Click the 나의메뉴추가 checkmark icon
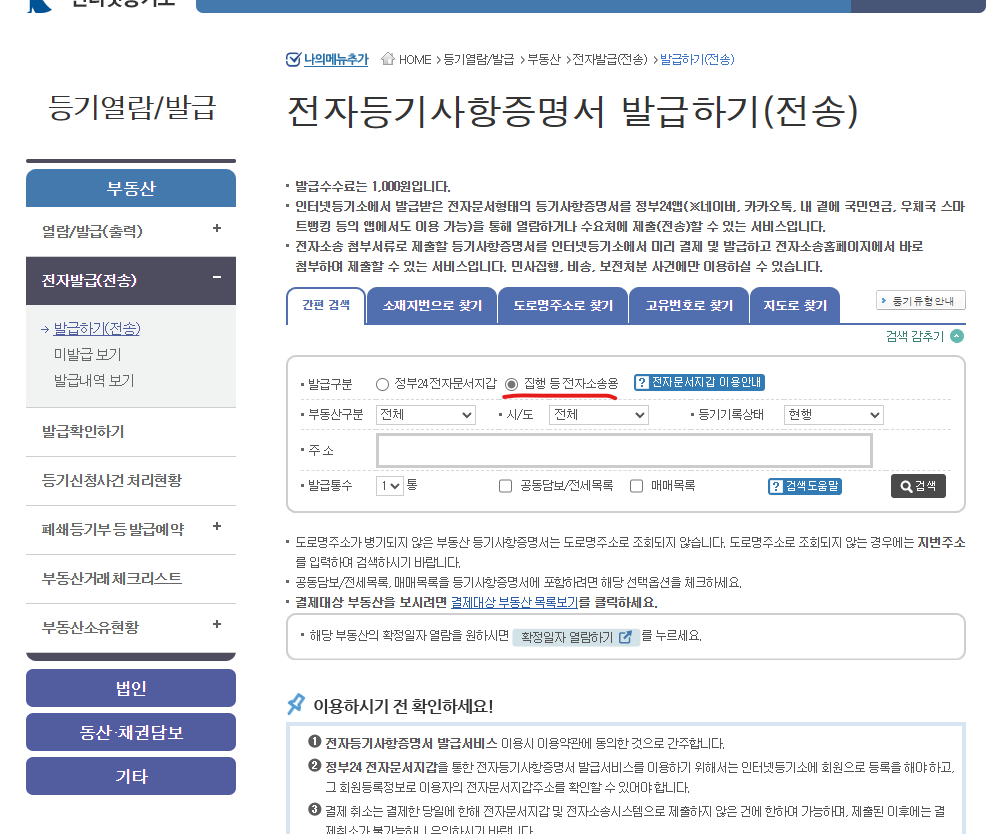Viewport: 1004px width, 834px height. tap(293, 60)
